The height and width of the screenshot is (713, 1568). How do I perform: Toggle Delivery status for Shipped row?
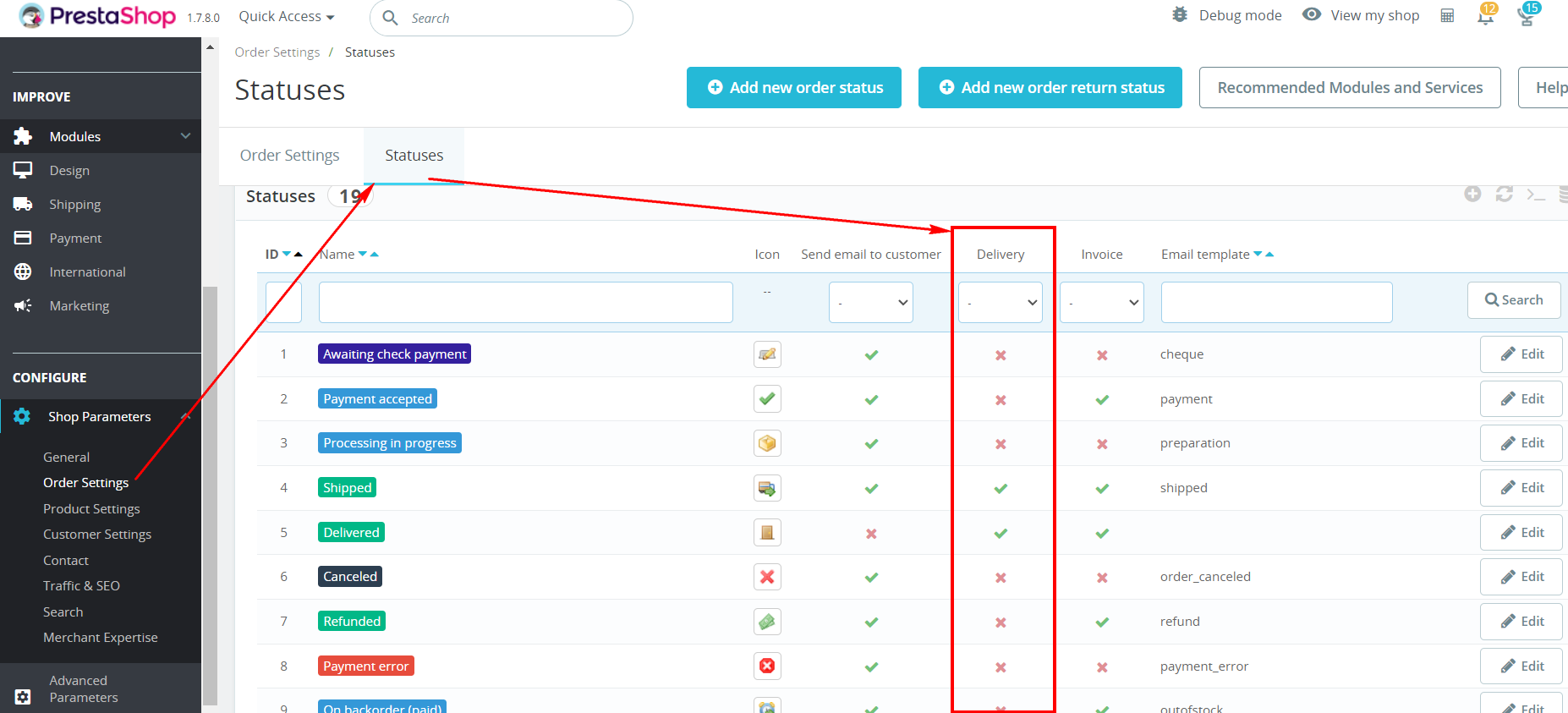point(1001,488)
